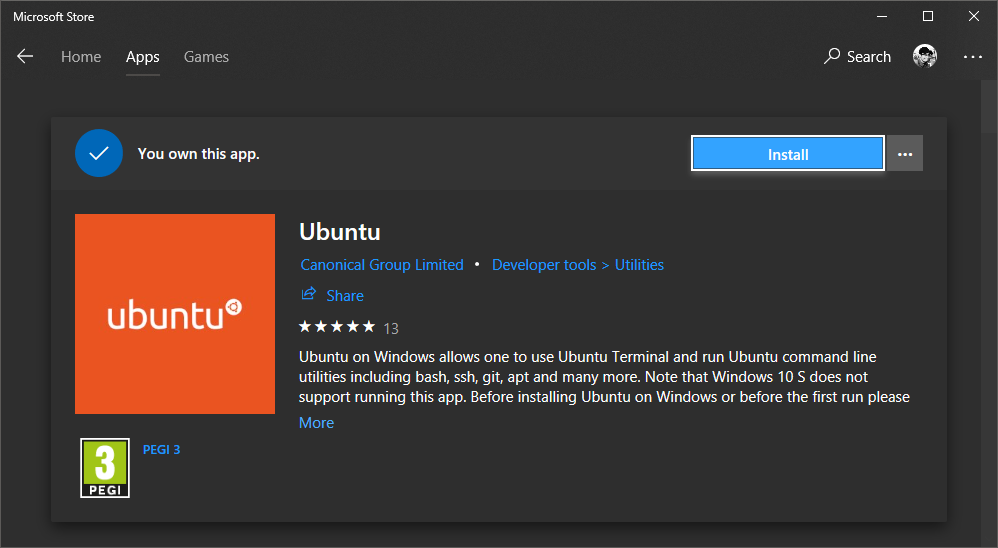Close the Microsoft Store window
This screenshot has height=548, width=998.
[x=974, y=17]
